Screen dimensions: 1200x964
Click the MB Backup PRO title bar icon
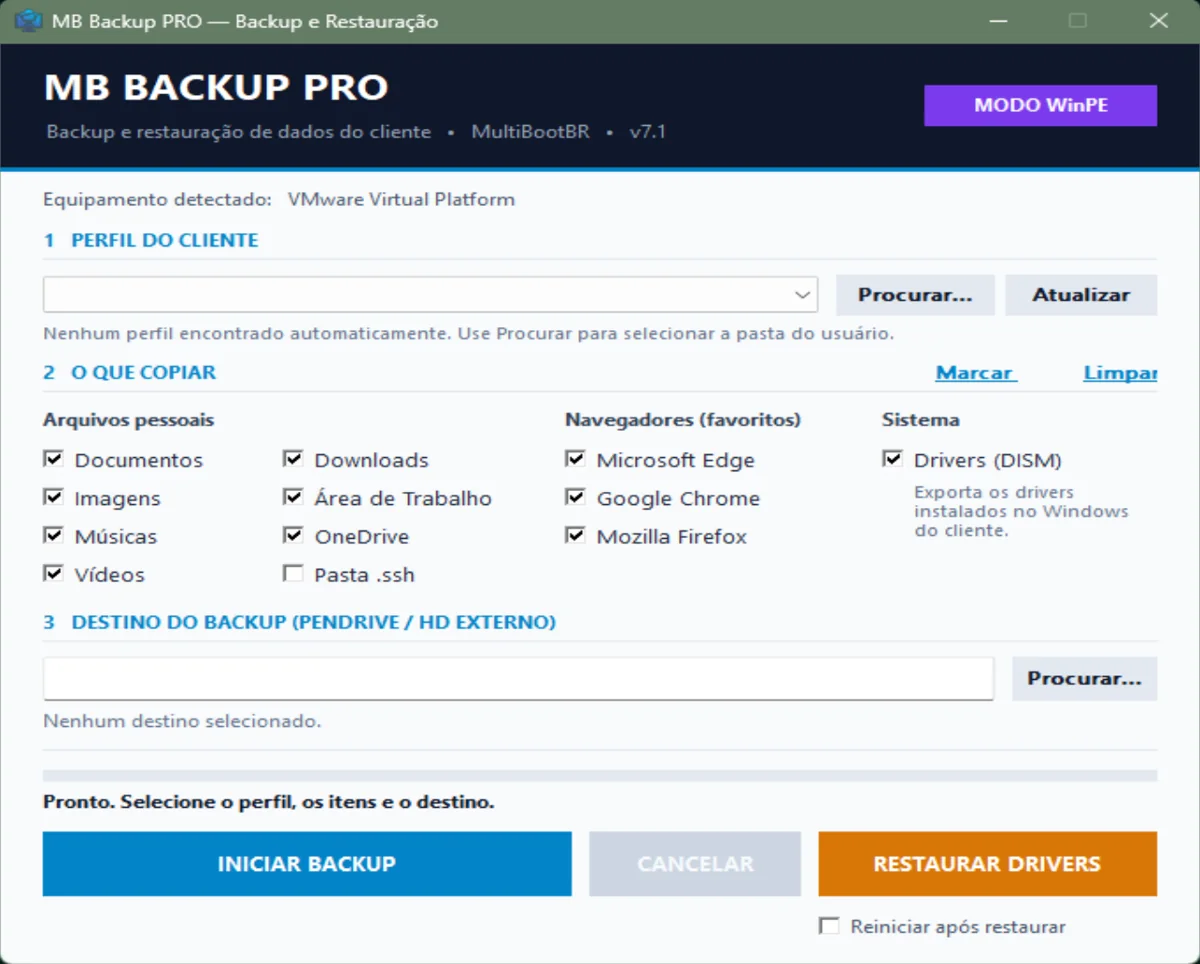coord(29,21)
